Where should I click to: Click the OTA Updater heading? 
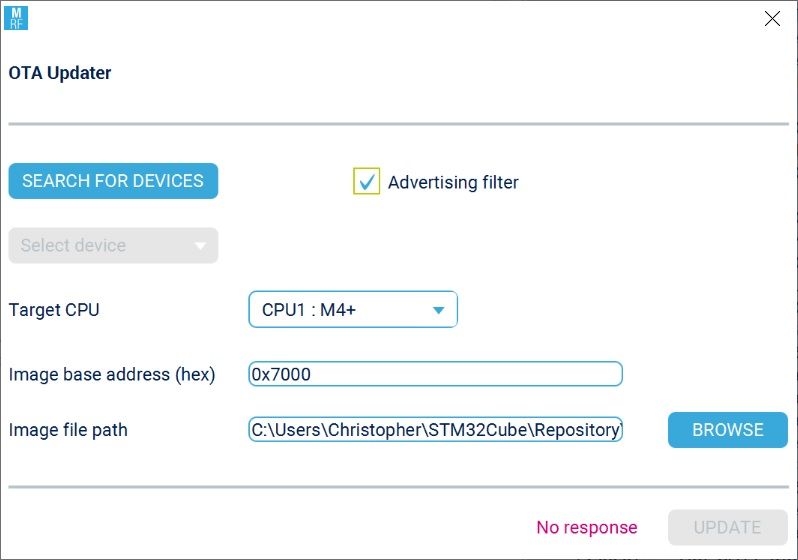click(x=60, y=73)
